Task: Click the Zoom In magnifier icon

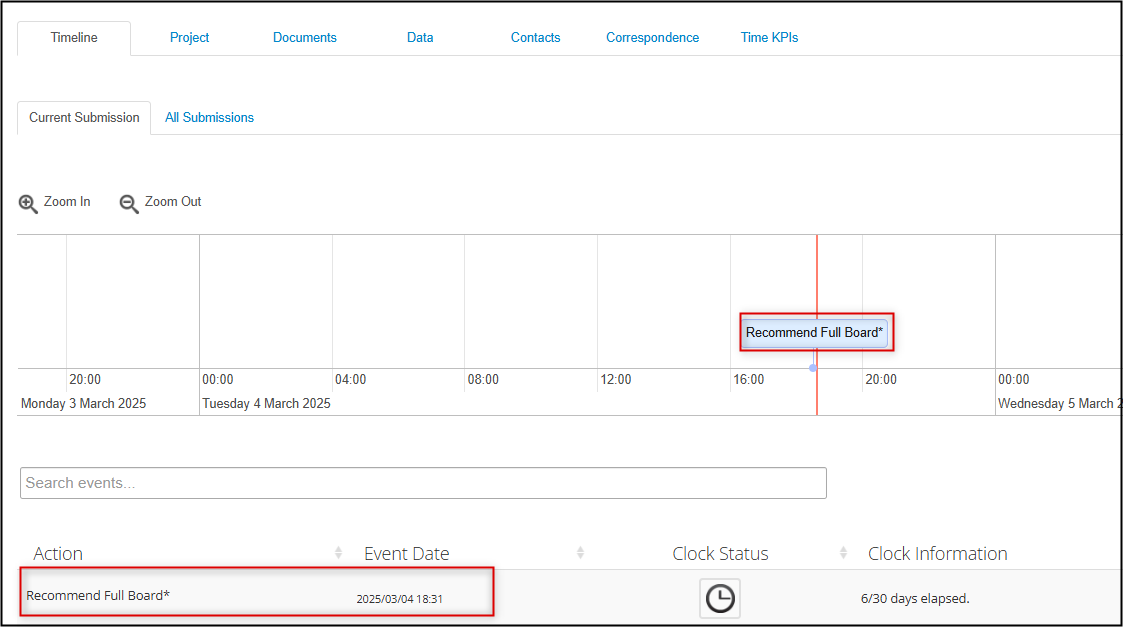Action: [28, 204]
